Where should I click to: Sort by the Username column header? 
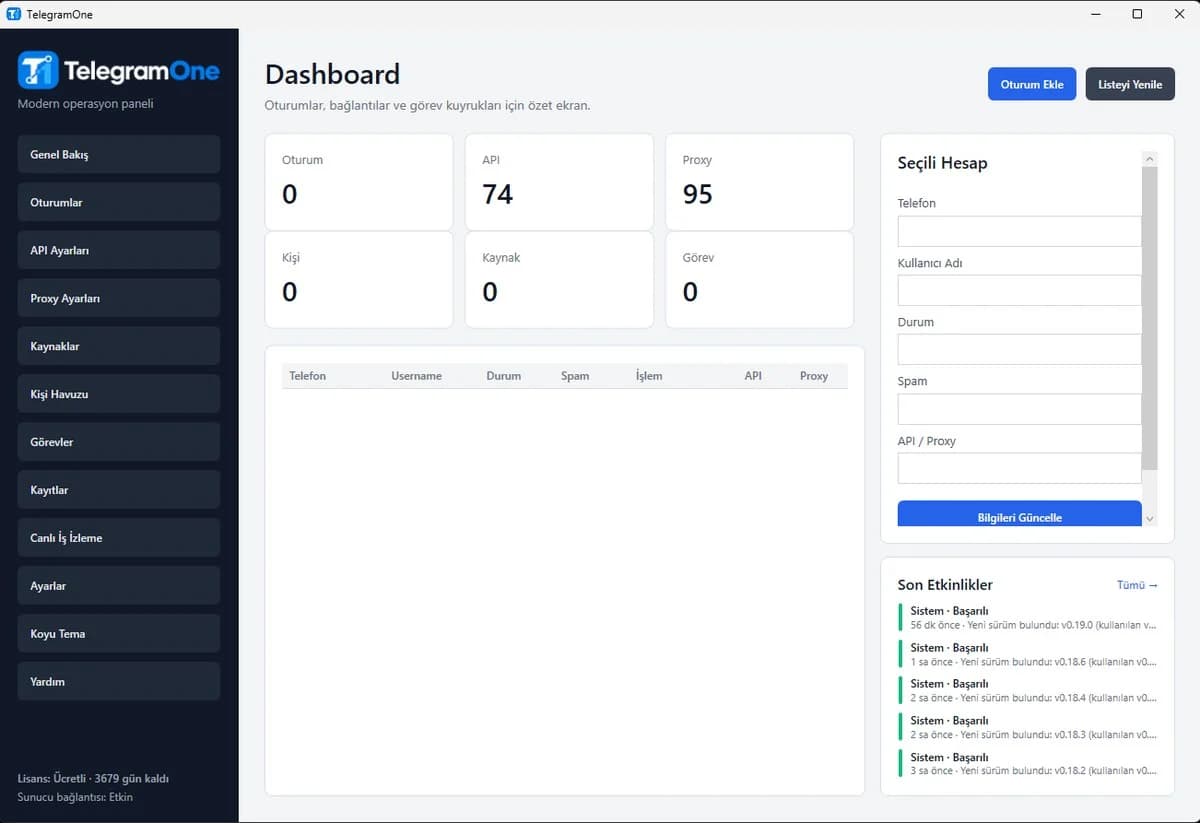[x=416, y=376]
